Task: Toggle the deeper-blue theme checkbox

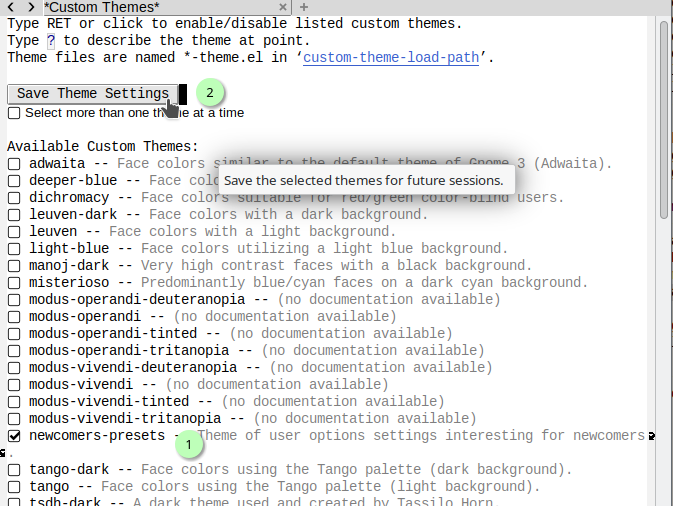Action: pos(14,180)
